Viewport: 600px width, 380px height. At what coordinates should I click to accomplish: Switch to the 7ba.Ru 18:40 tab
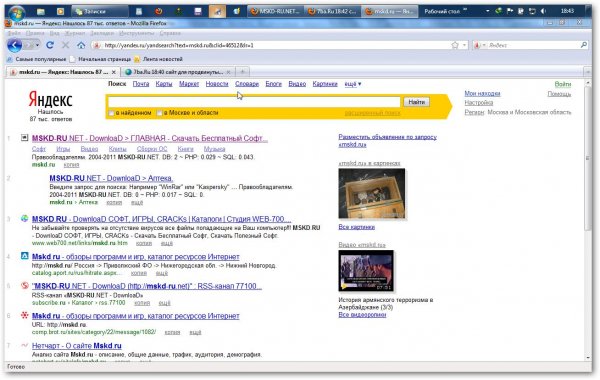[178, 72]
